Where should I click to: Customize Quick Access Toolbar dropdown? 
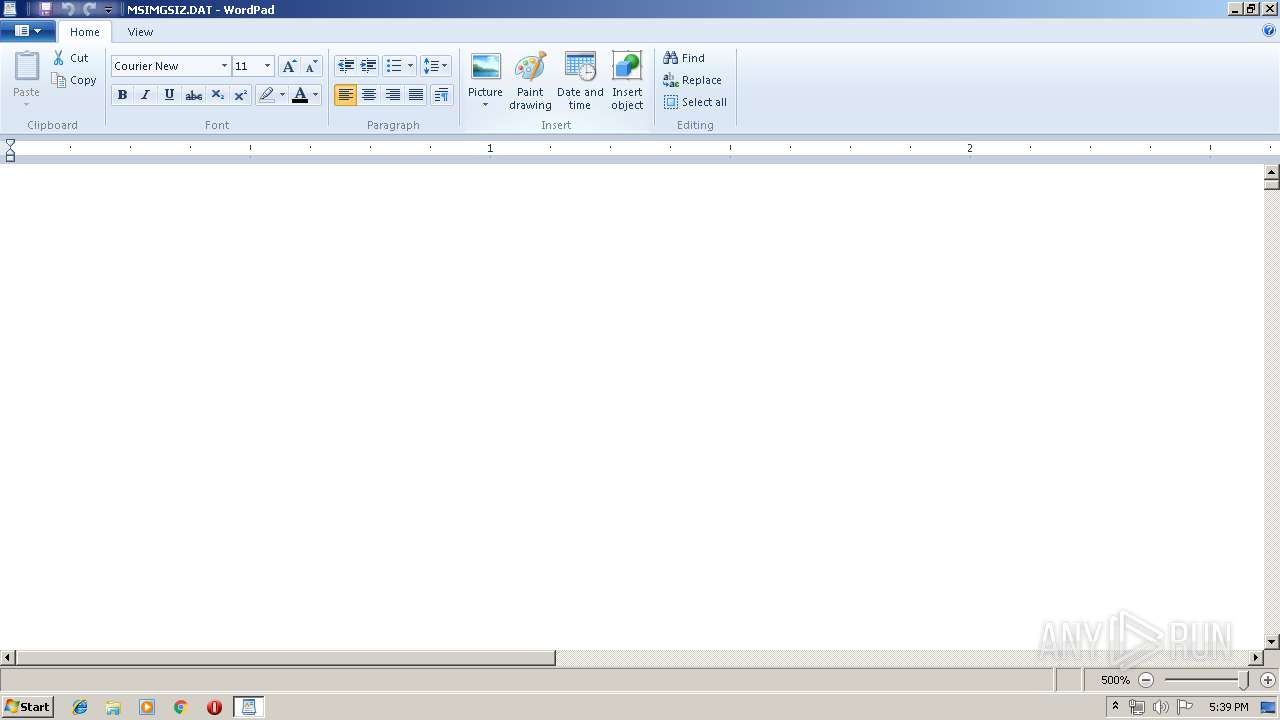pos(108,9)
